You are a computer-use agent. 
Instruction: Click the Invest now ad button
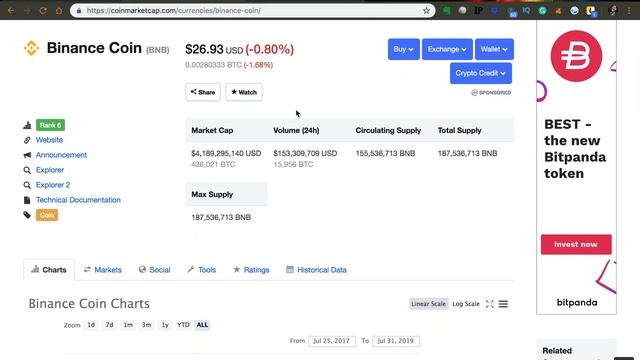[x=576, y=244]
